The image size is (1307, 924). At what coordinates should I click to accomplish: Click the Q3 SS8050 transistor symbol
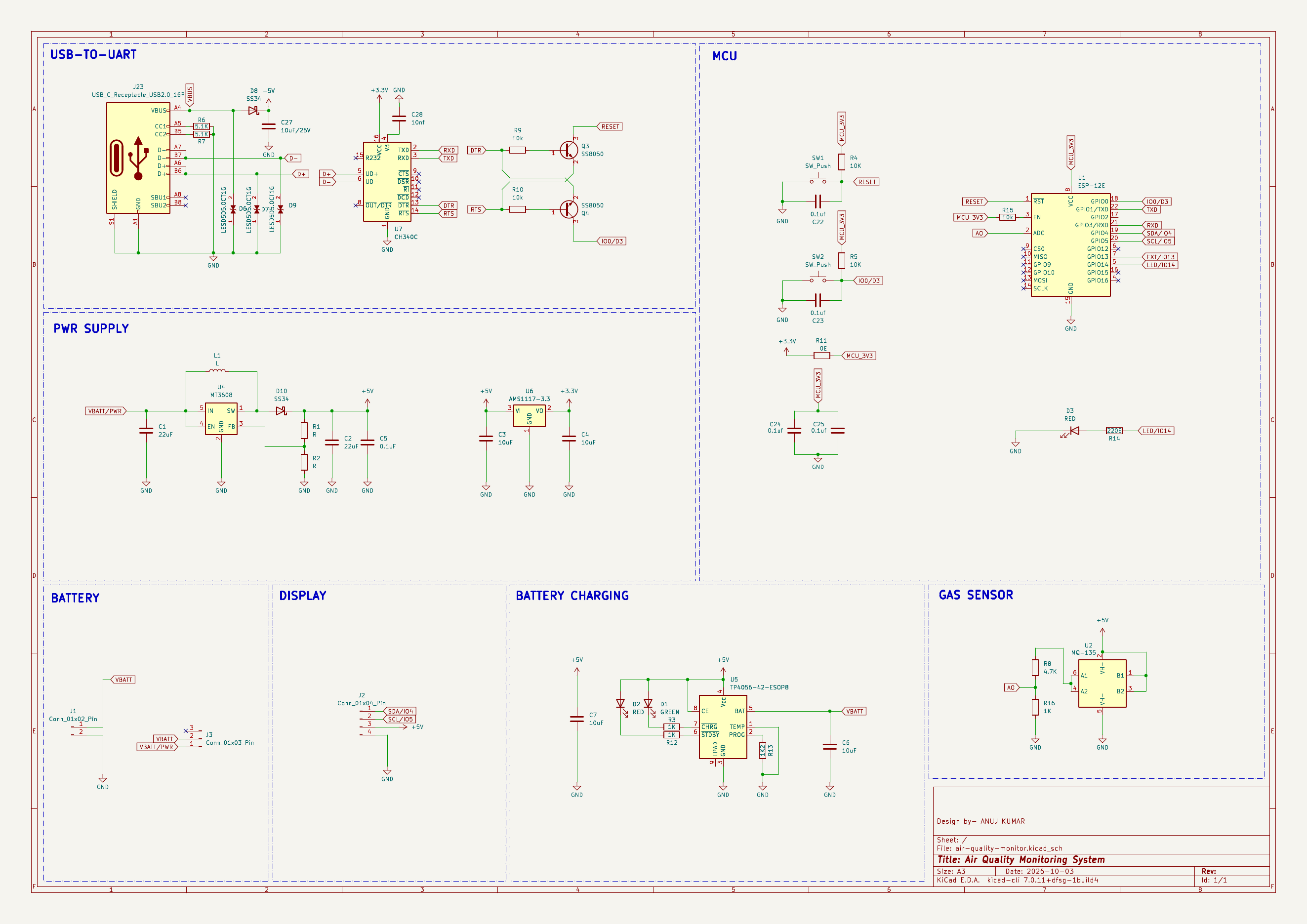click(569, 150)
